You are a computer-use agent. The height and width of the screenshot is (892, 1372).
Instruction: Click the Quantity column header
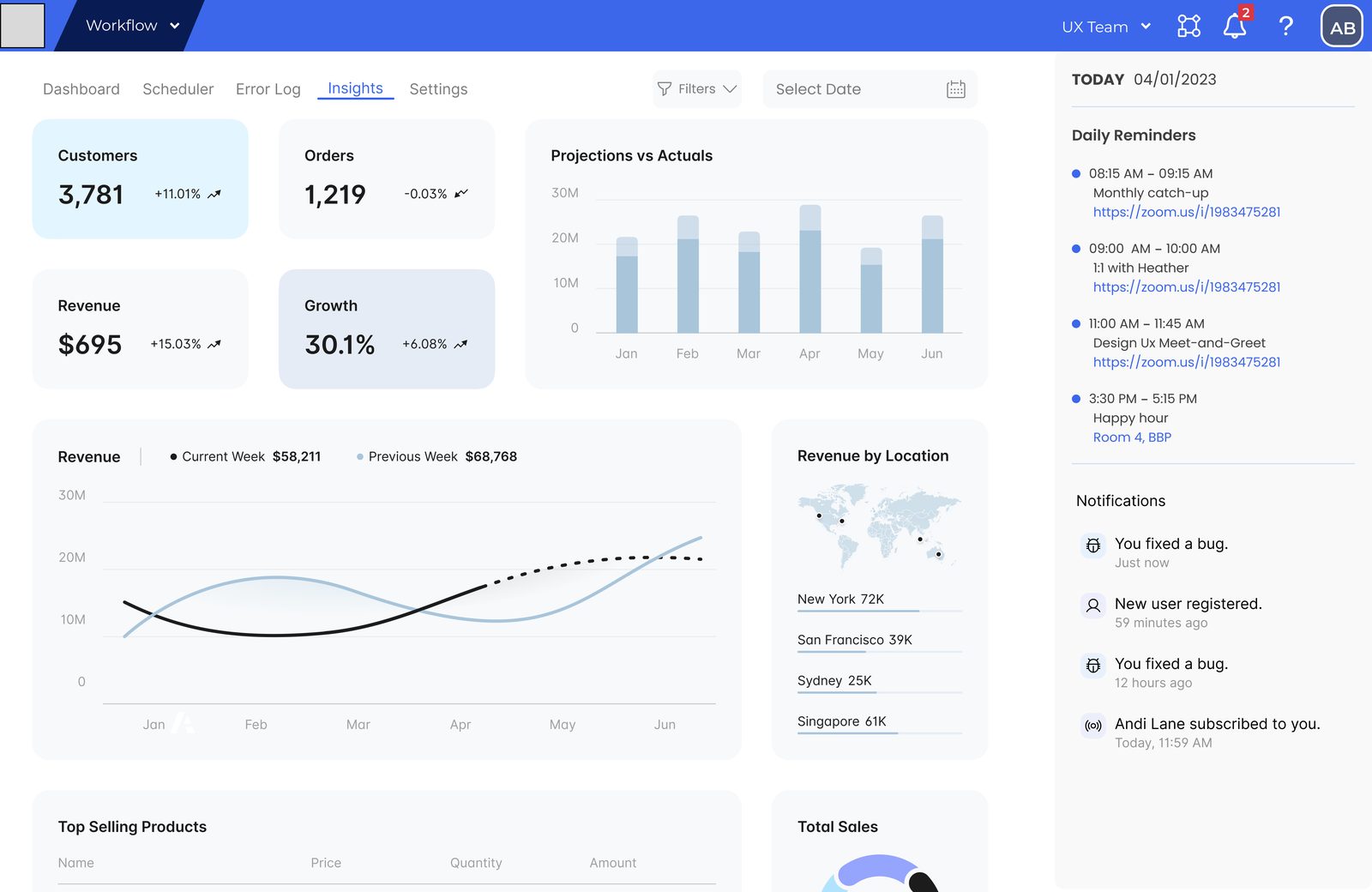476,863
